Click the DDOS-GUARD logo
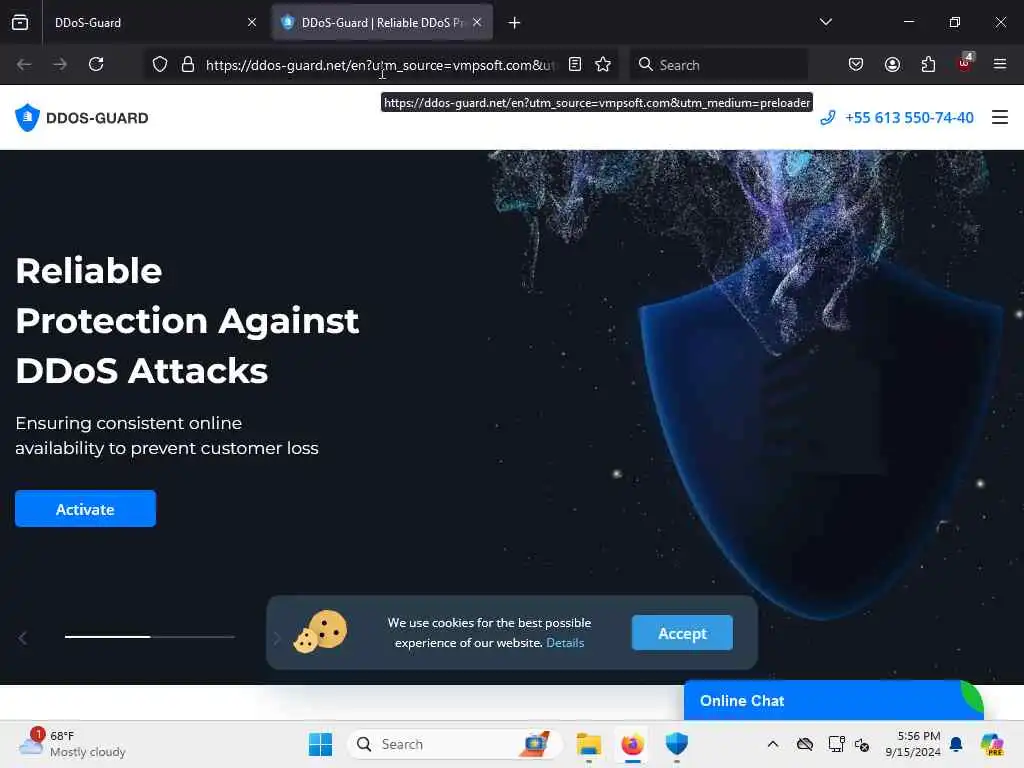Viewport: 1024px width, 768px height. pos(82,118)
